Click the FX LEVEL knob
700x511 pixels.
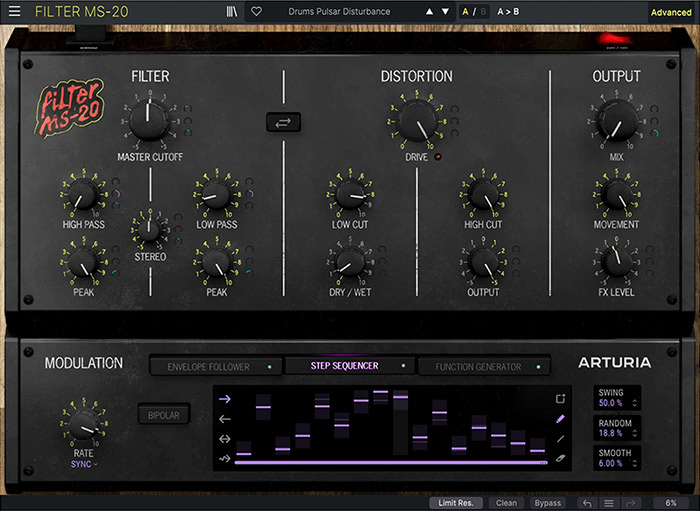[617, 262]
